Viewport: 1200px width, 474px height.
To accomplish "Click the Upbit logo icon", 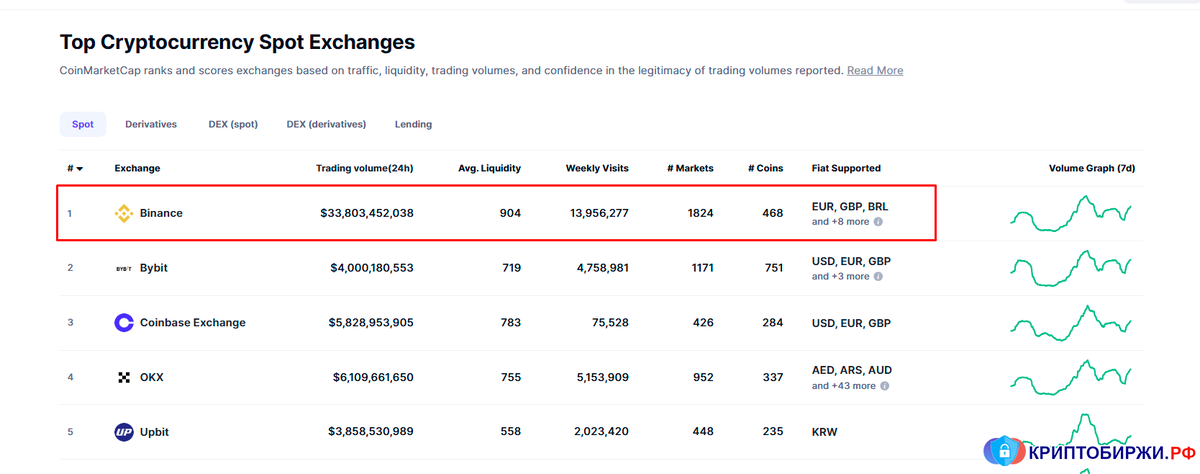I will (x=124, y=432).
